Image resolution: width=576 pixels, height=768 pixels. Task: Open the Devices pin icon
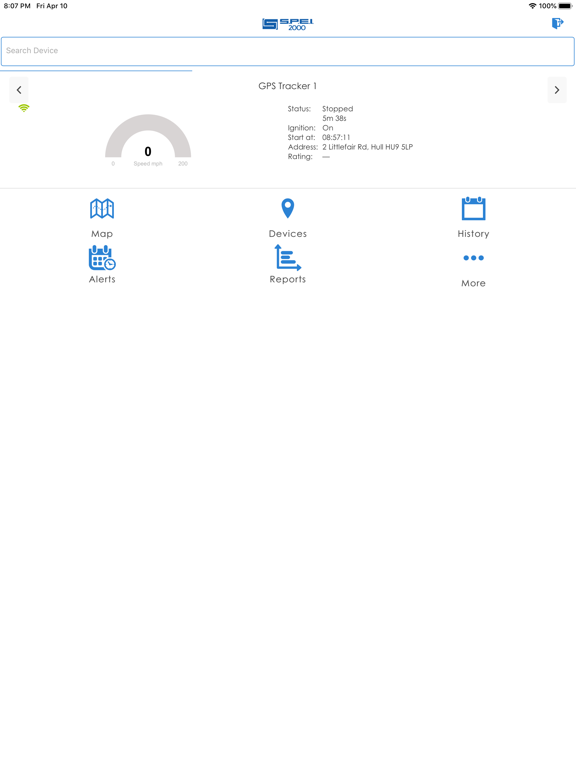coord(288,208)
